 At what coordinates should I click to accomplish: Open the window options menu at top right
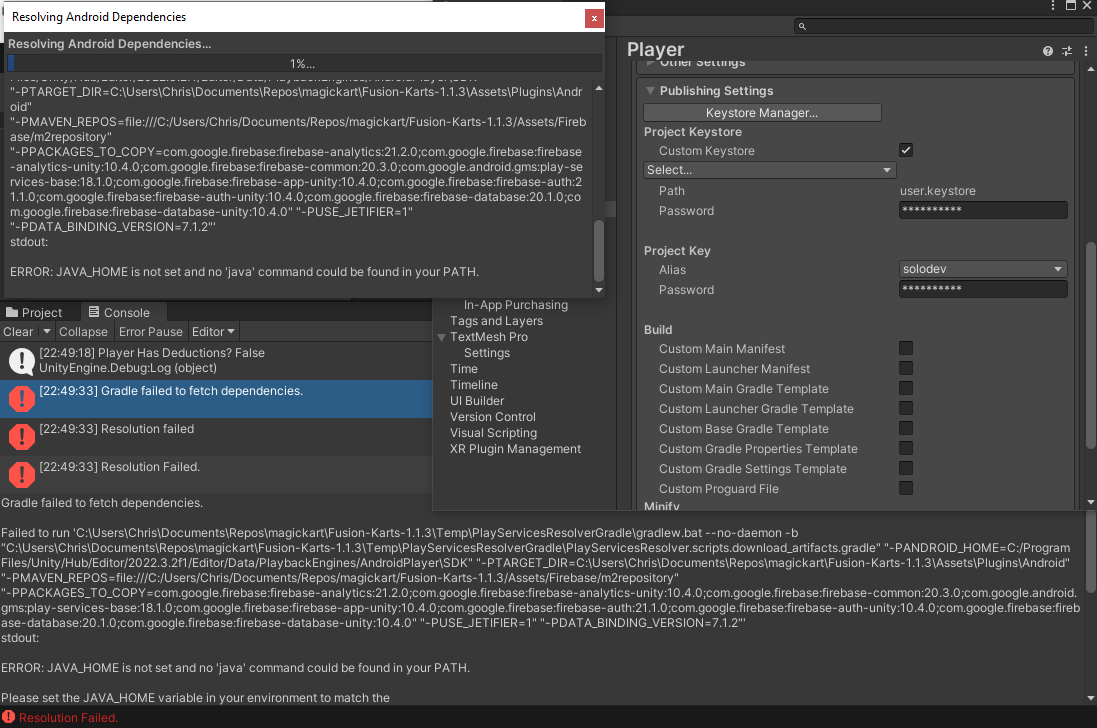(1053, 6)
